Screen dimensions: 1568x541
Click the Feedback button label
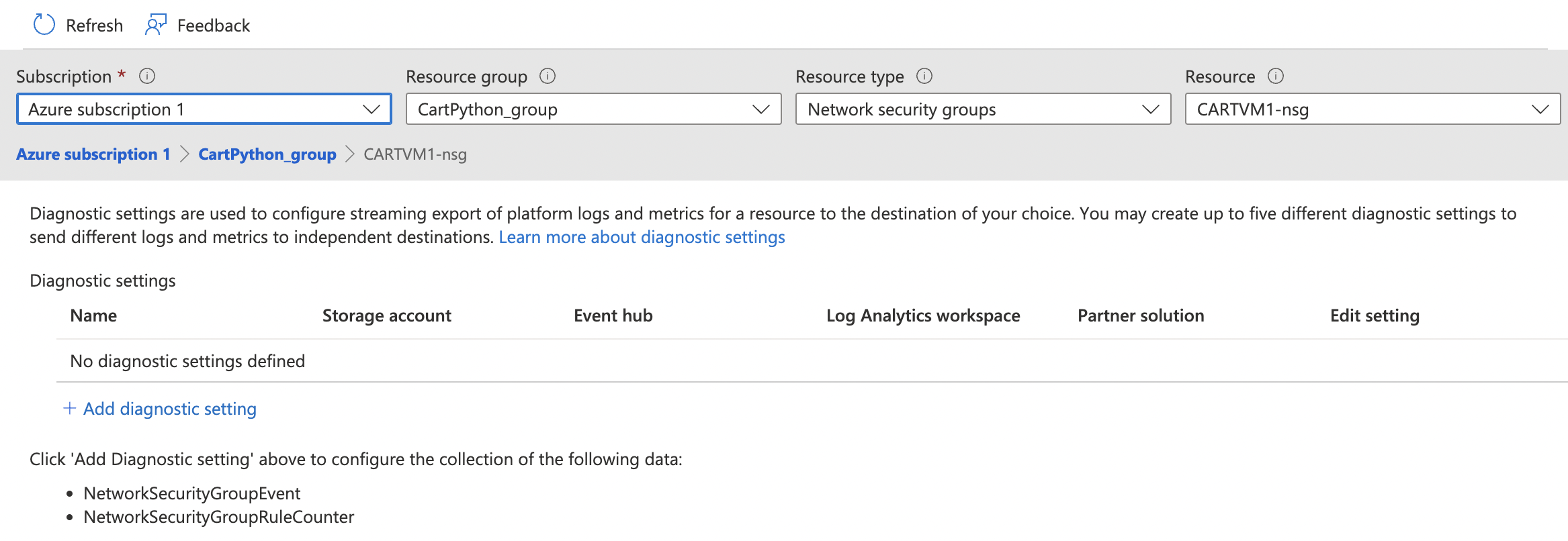tap(214, 26)
